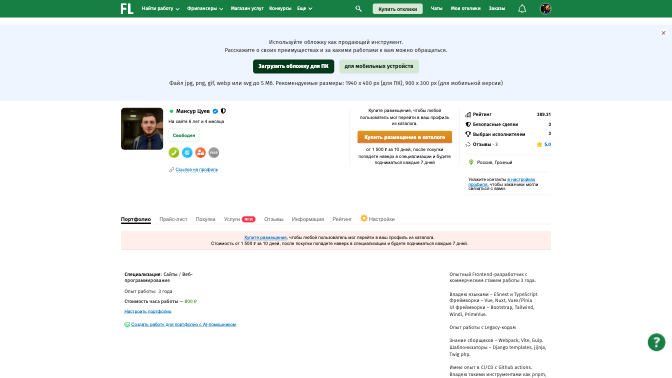Click the profile photo thumbnail
Viewport: 672px width, 378px height.
coord(142,129)
